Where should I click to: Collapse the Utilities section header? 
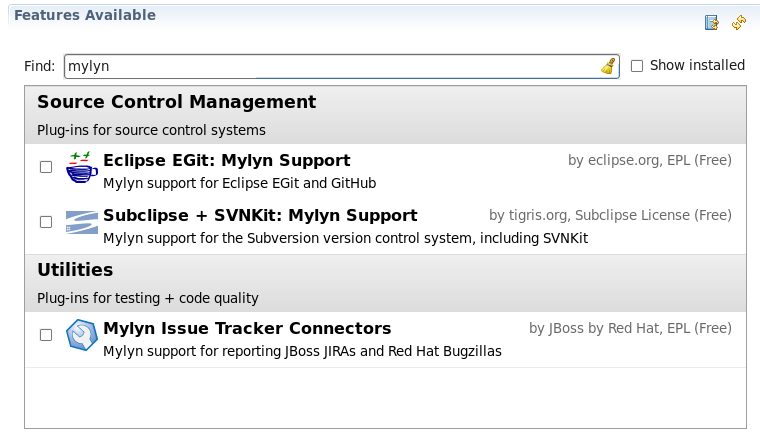[x=75, y=270]
